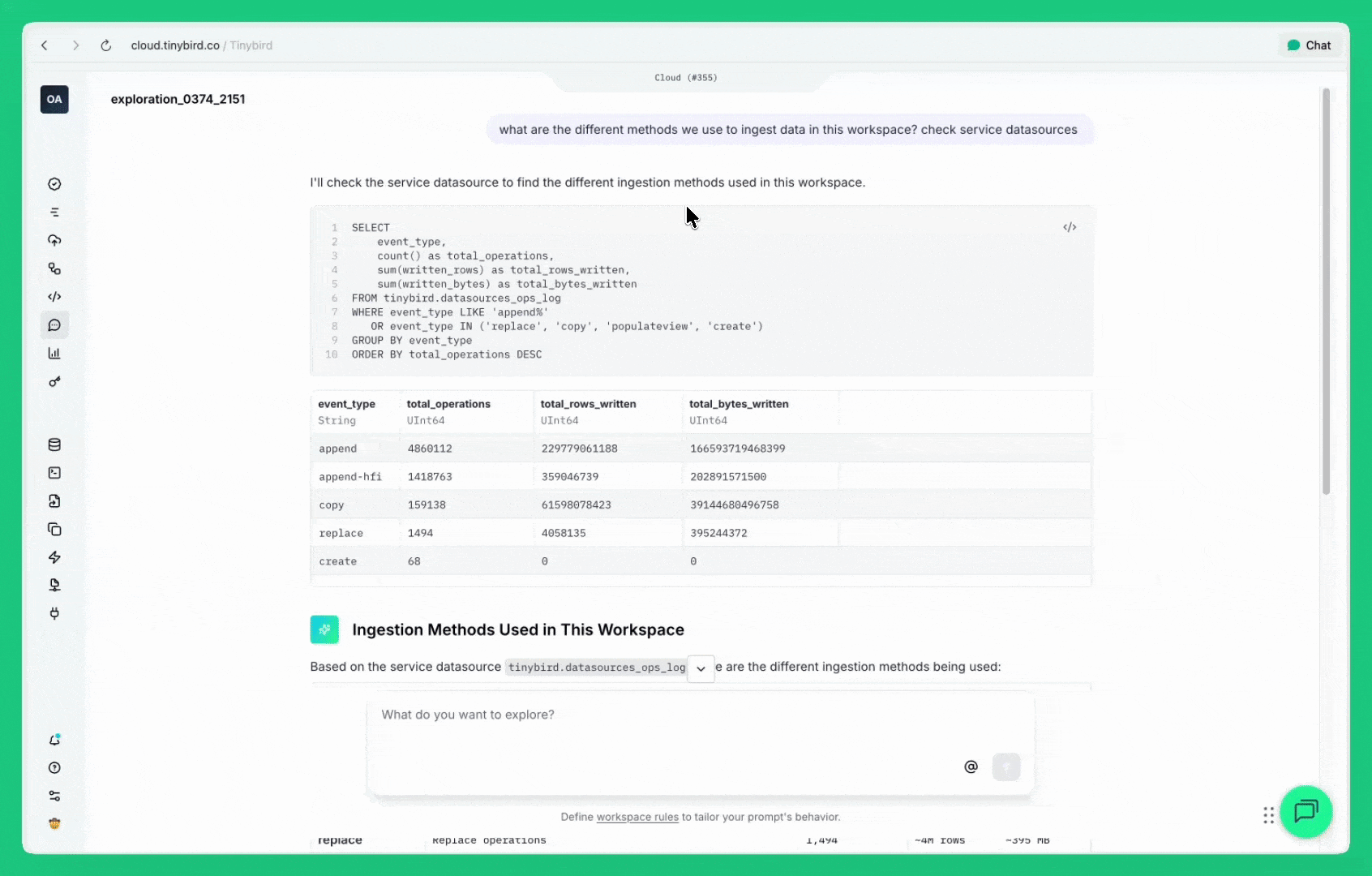Click the Chat tab at top right
Screen dimensions: 1372x876
click(x=1309, y=45)
